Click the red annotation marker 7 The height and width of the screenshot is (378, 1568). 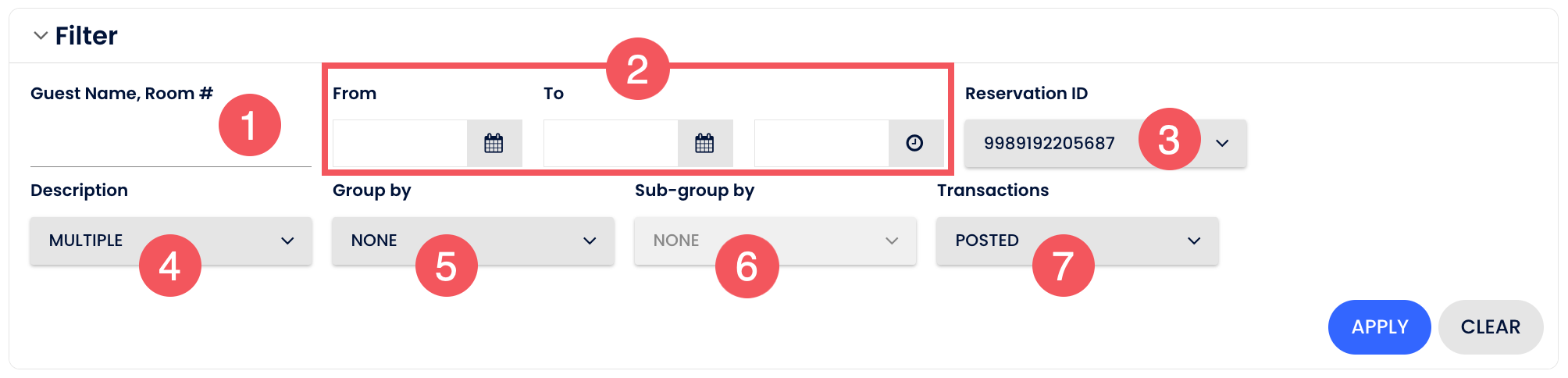[1063, 266]
